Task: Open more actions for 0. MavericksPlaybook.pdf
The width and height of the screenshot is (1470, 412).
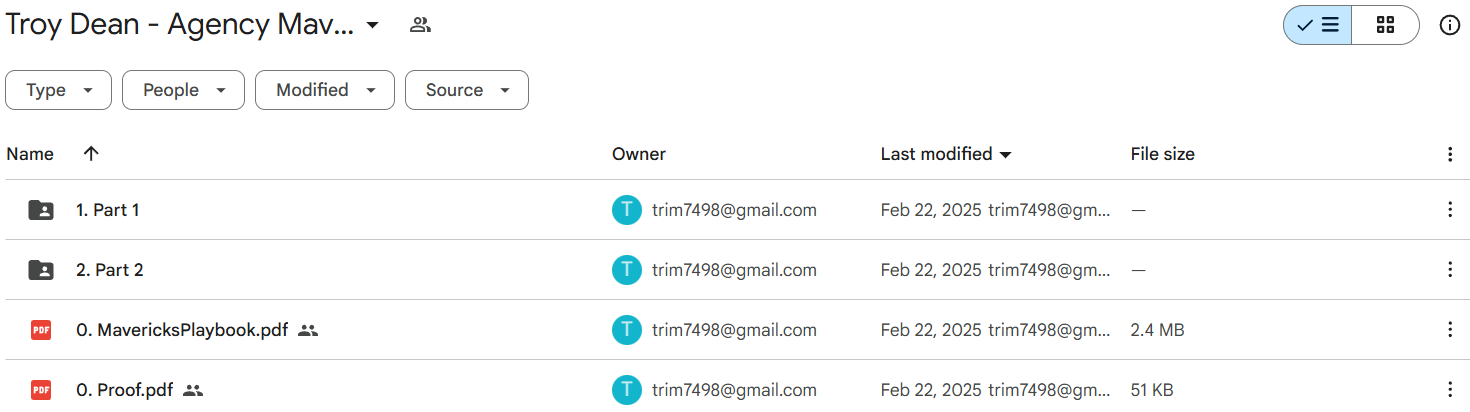Action: click(x=1450, y=330)
